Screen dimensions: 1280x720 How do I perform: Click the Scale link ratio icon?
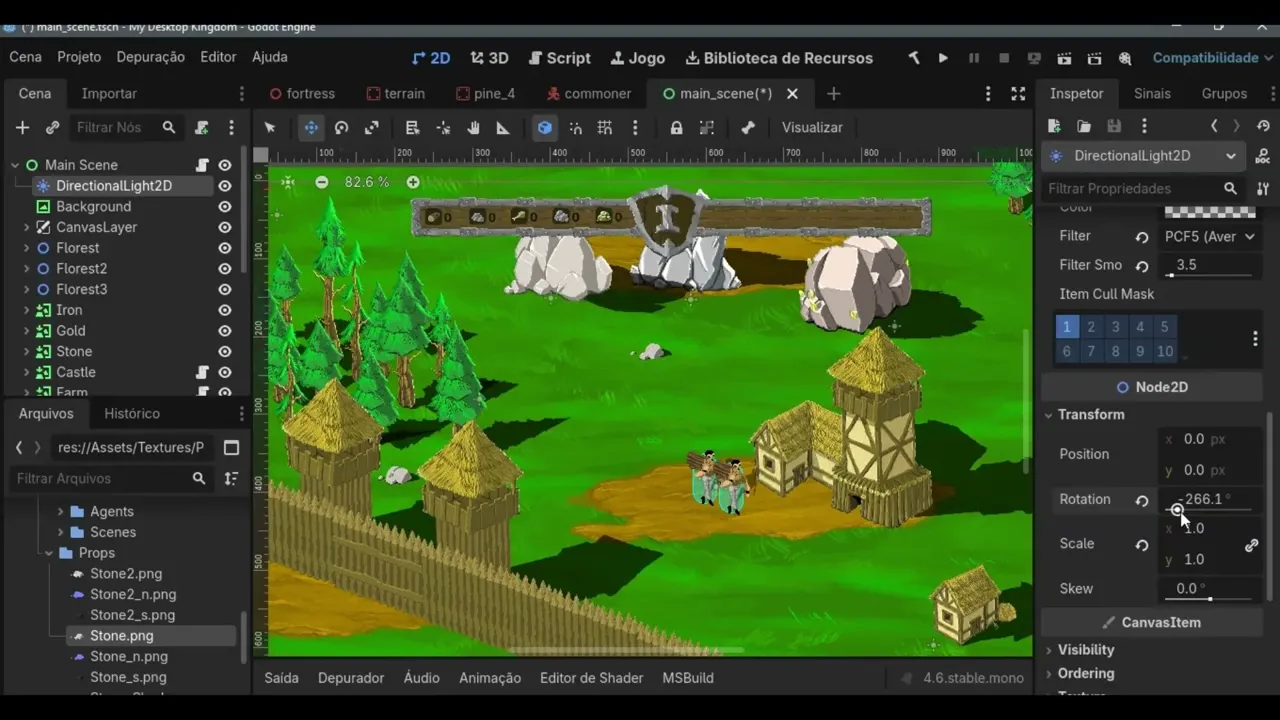point(1251,545)
